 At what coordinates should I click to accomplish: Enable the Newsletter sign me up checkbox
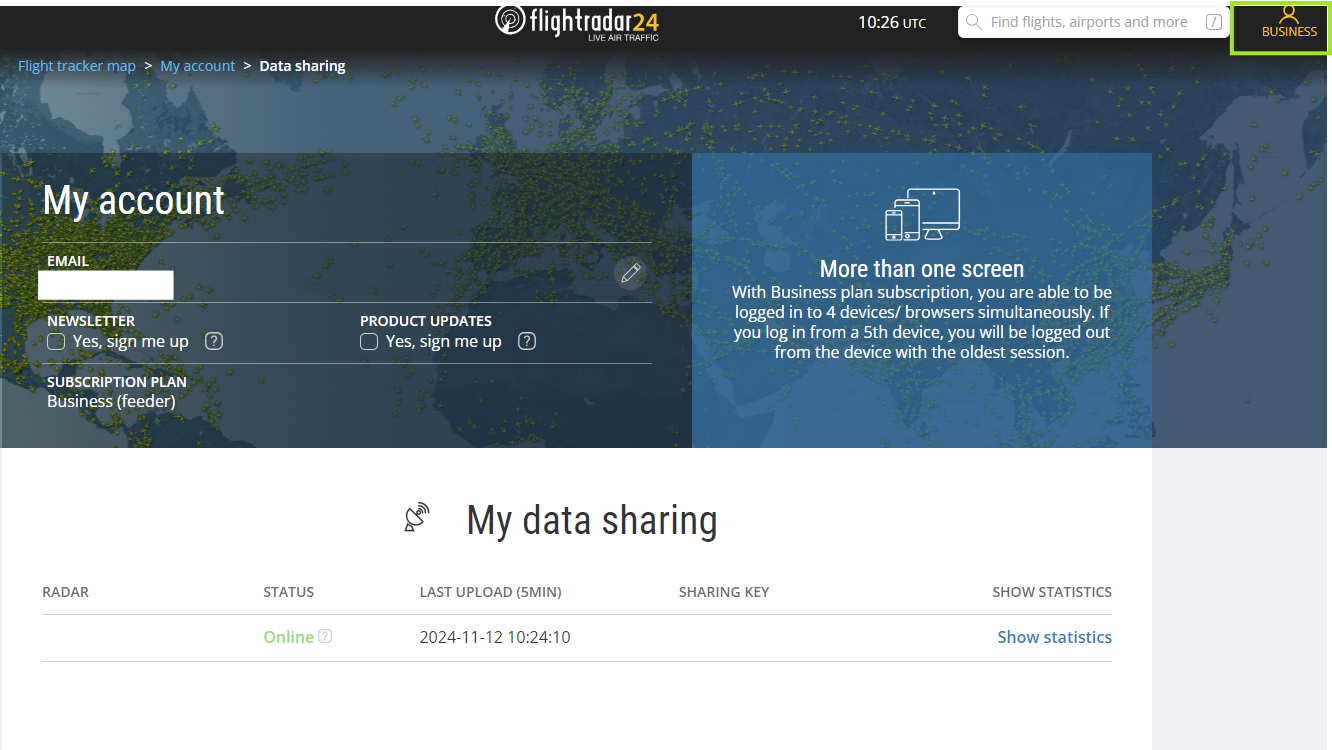pyautogui.click(x=57, y=342)
